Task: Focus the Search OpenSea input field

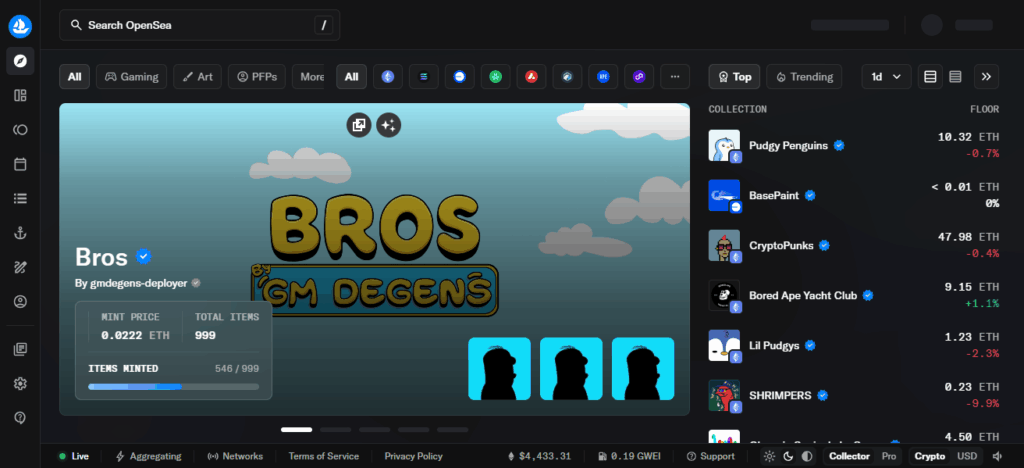Action: tap(199, 25)
